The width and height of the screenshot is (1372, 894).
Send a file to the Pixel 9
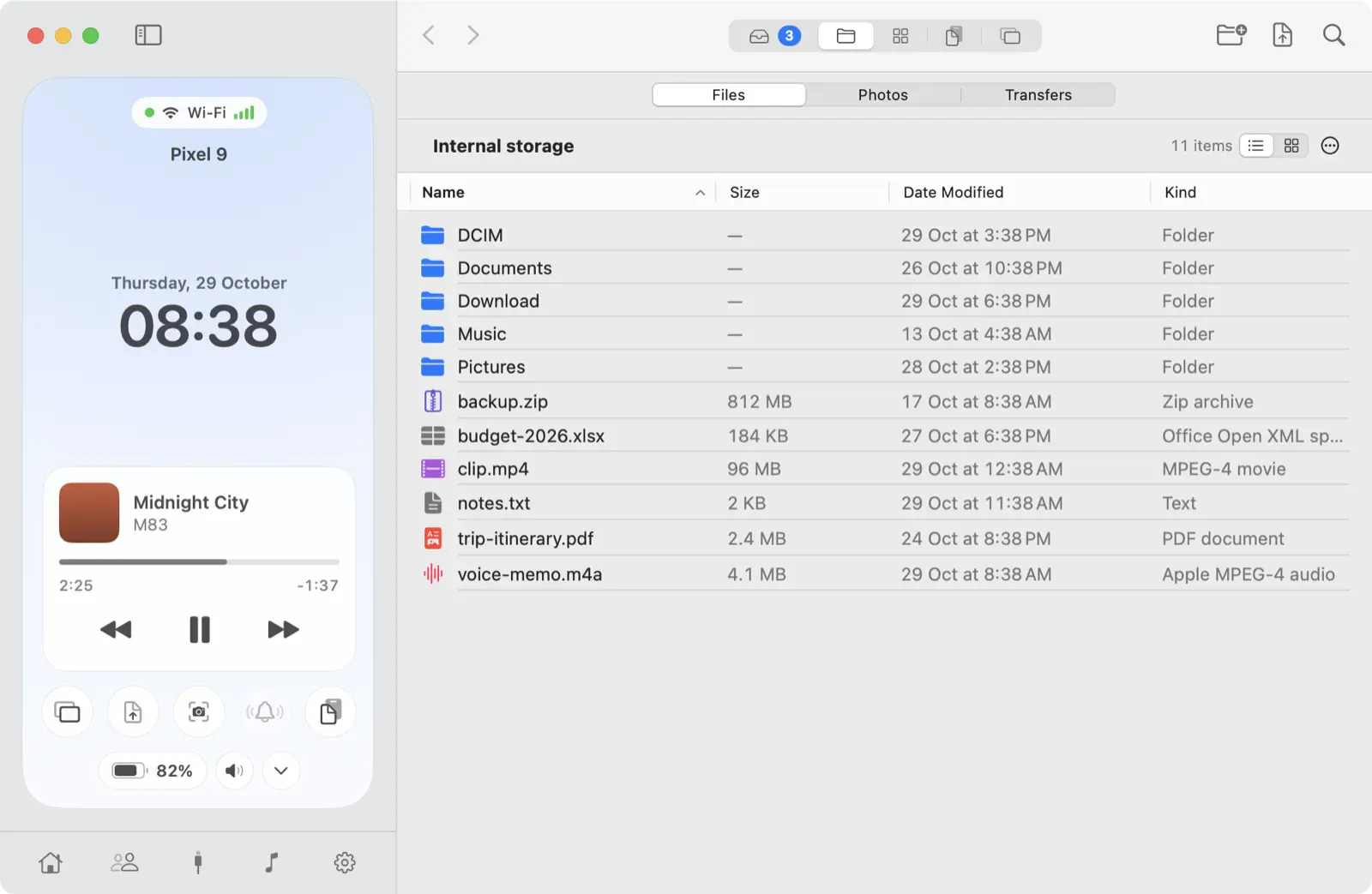133,712
